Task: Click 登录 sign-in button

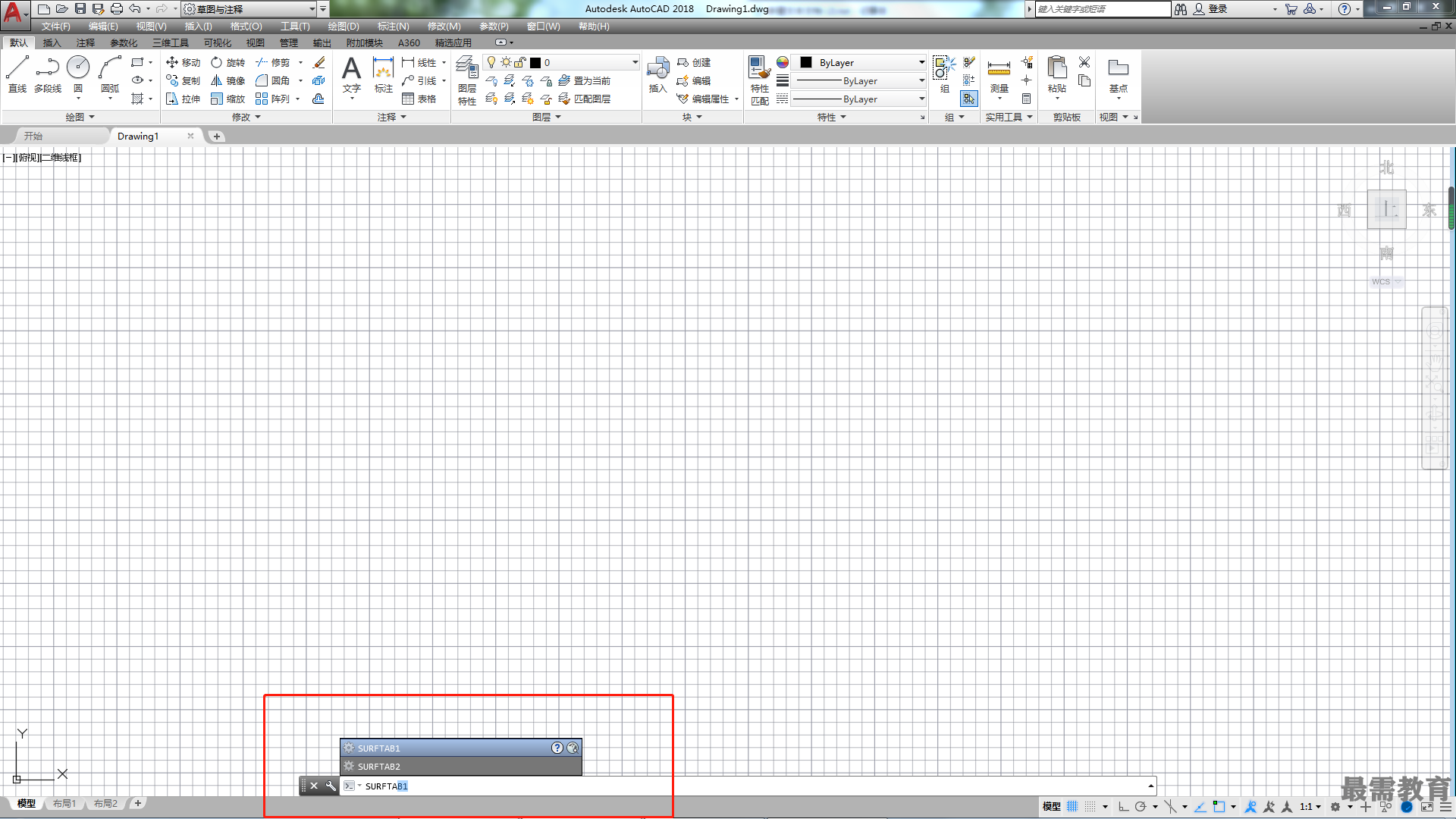Action: tap(1210, 9)
